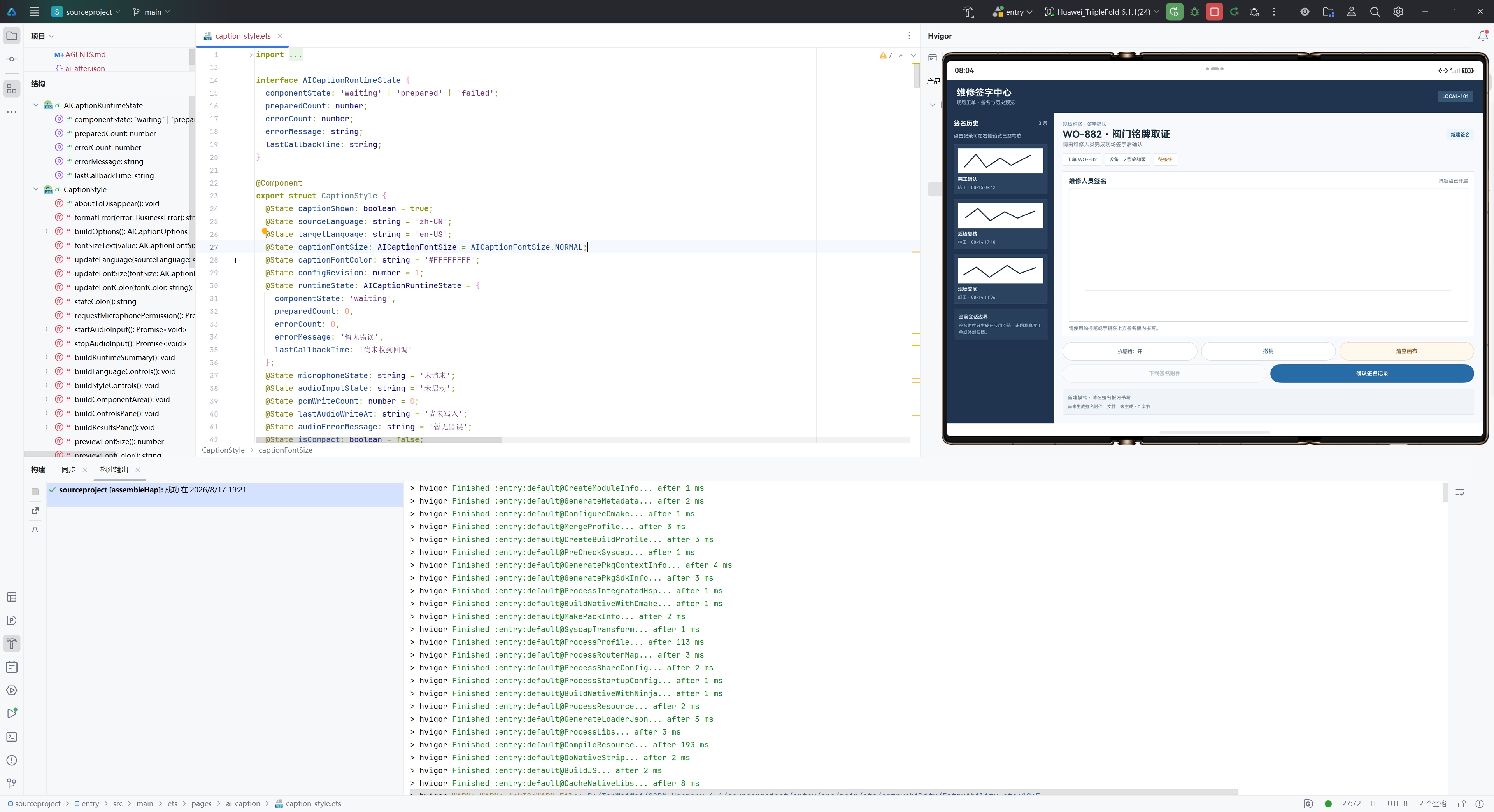
Task: Expand buildRuntimeSummary() structure node
Action: pos(46,358)
